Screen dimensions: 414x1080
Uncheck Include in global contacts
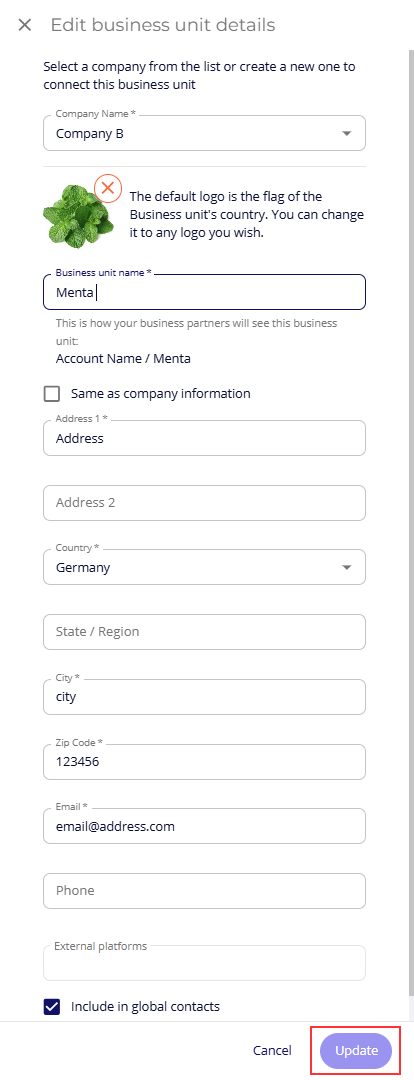click(52, 1007)
